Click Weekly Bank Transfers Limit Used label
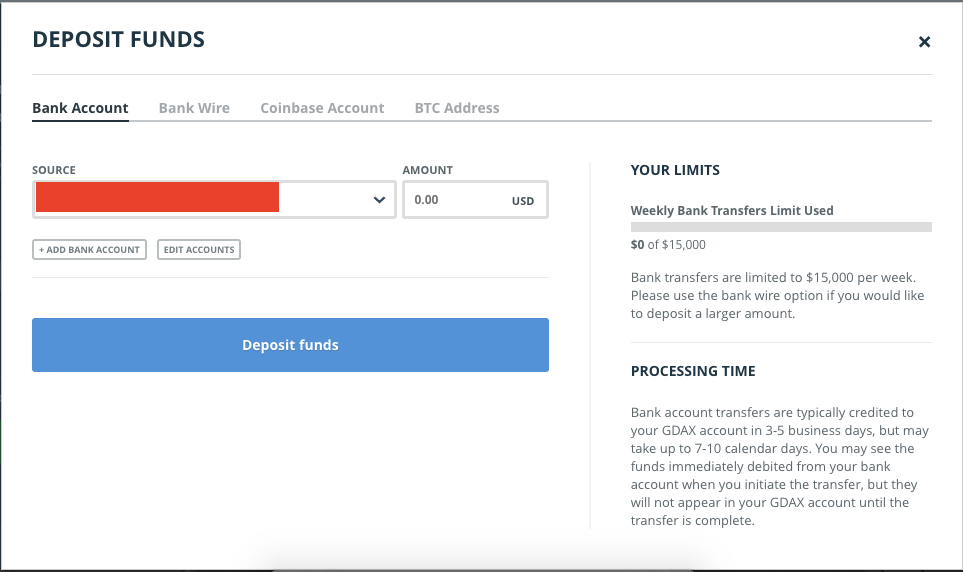This screenshot has width=963, height=572. point(732,211)
